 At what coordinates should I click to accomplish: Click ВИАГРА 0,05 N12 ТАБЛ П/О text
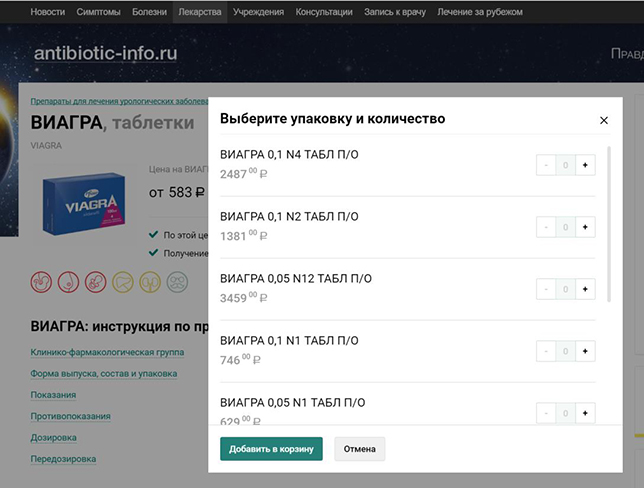[x=296, y=279]
